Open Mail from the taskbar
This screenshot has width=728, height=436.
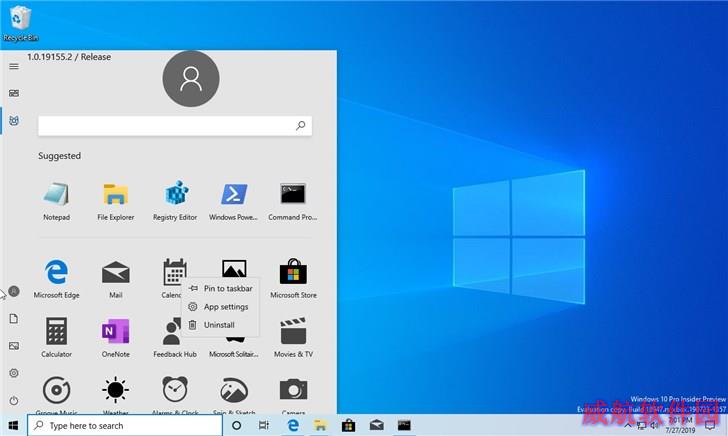click(x=377, y=425)
